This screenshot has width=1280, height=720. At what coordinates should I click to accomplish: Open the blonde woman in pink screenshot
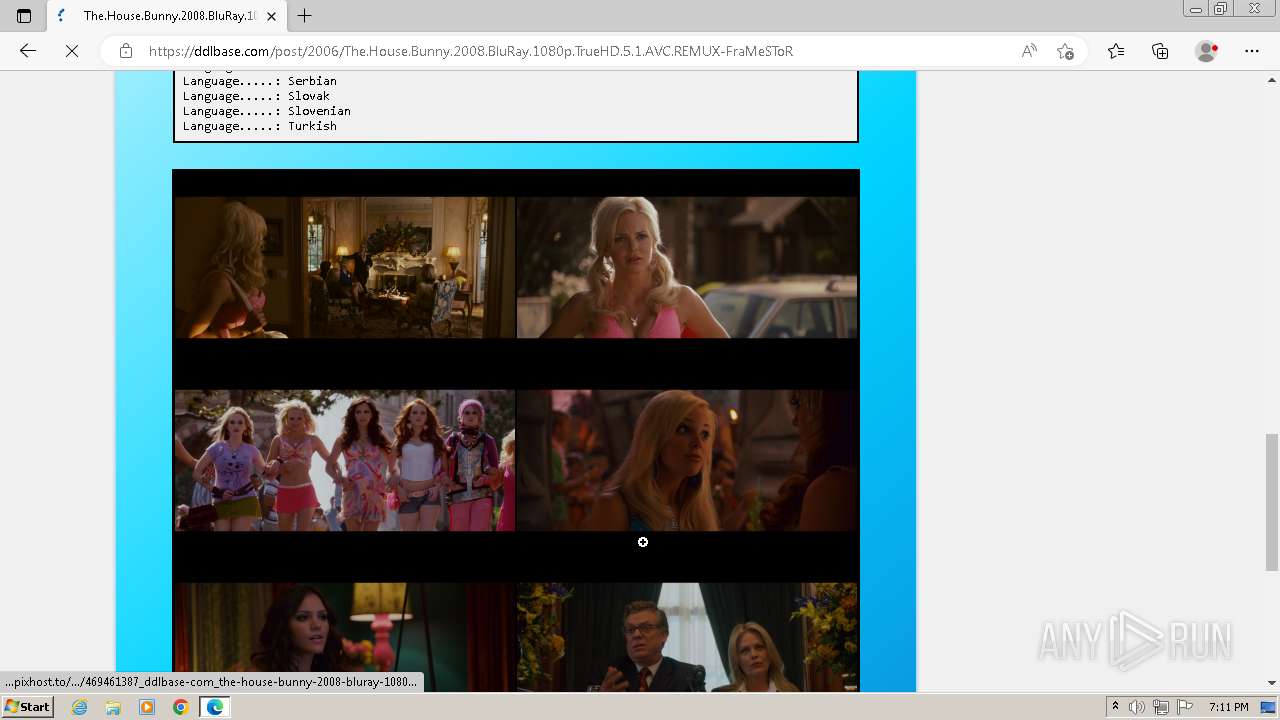click(x=687, y=267)
